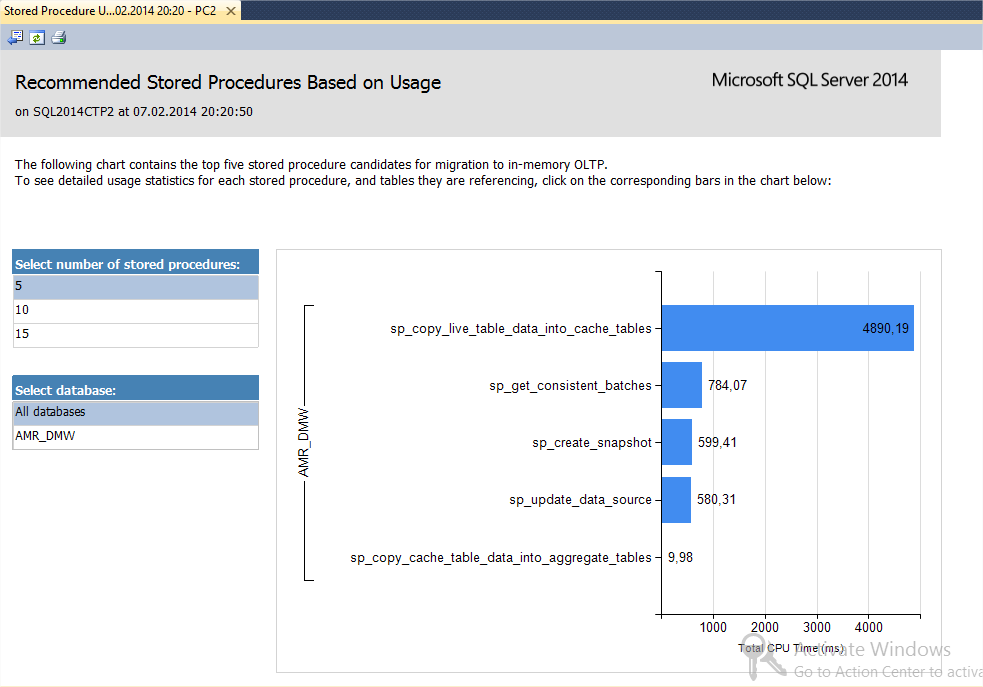Viewport: 983px width, 687px height.
Task: Select 10 stored procedures option
Action: (x=135, y=310)
